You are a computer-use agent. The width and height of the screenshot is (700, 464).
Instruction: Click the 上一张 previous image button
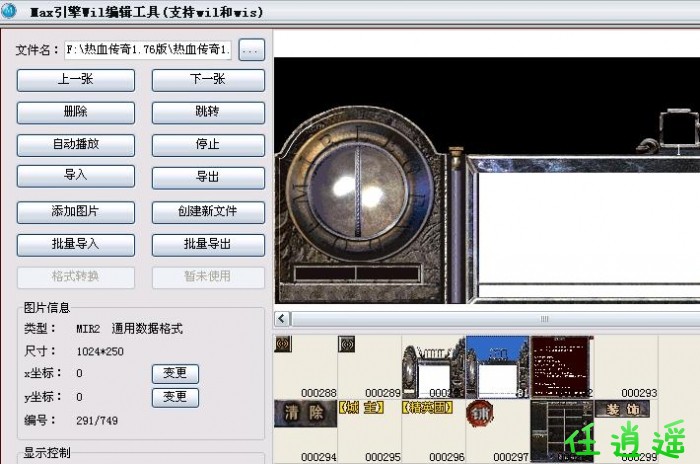(76, 80)
